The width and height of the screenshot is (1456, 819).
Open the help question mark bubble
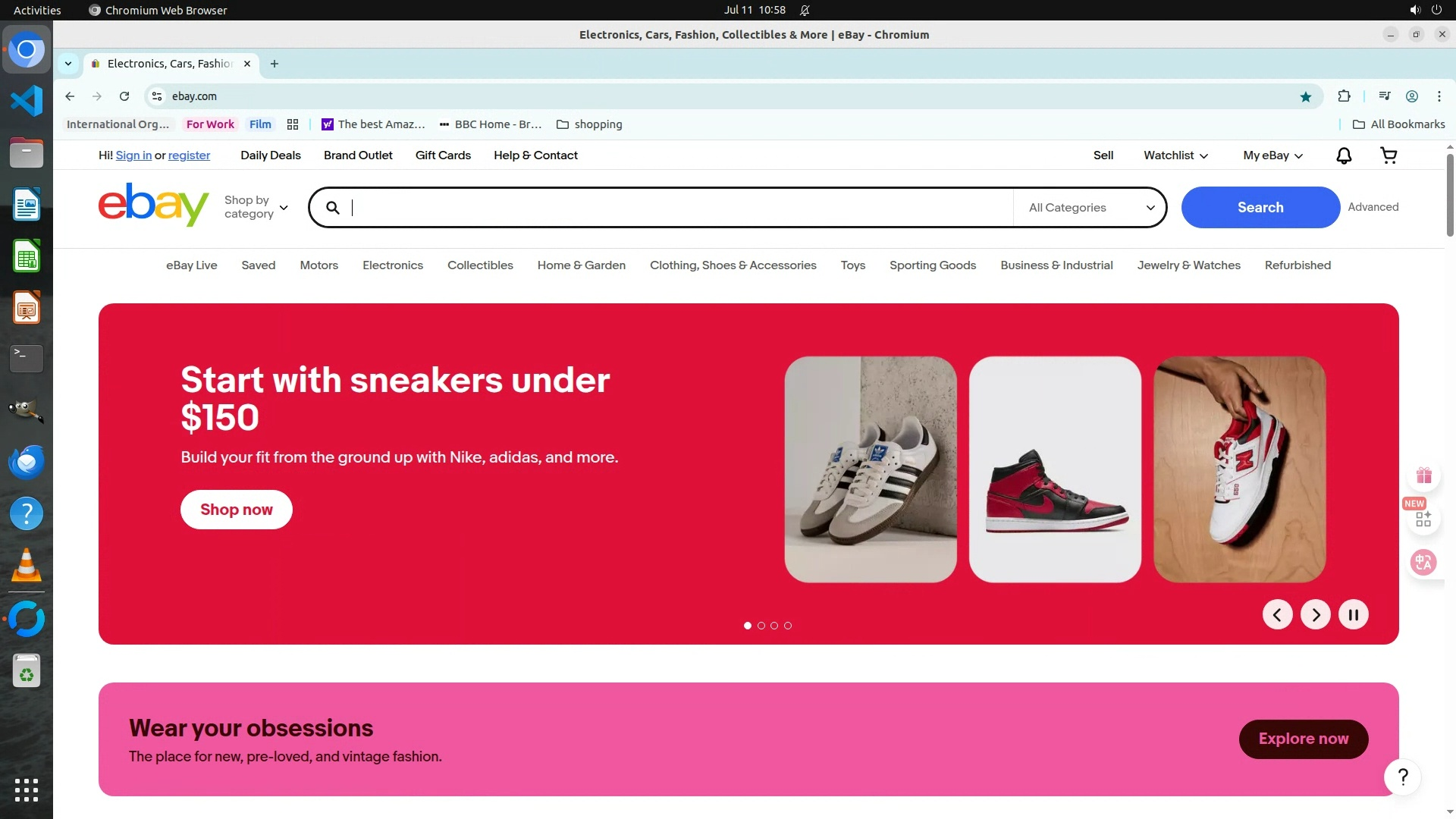1402,777
